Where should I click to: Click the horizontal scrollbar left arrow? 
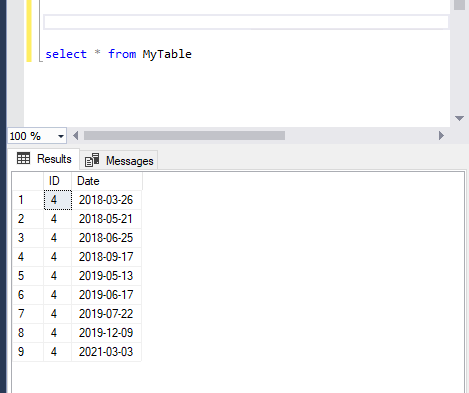(76, 136)
